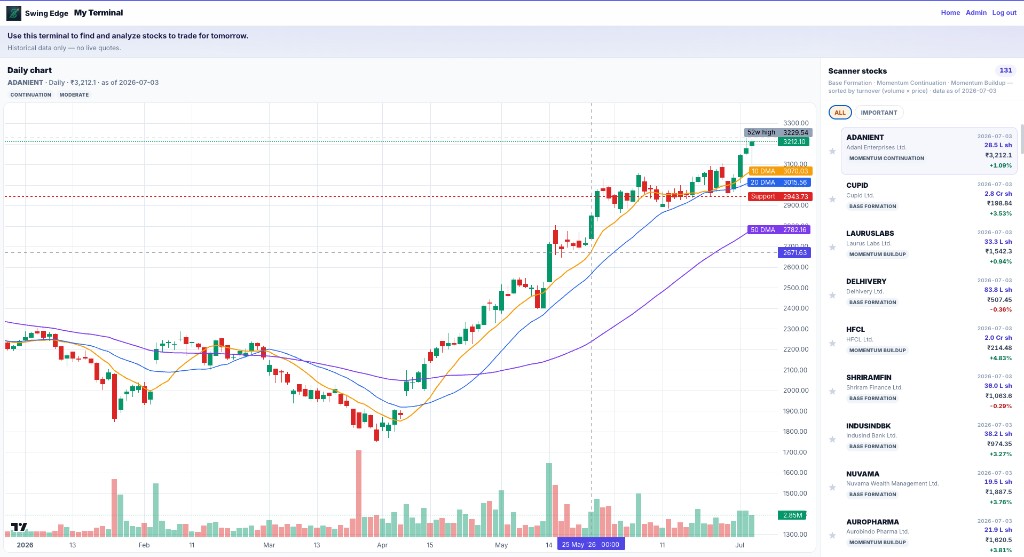Switch to the IMPORTANT filter

point(878,112)
